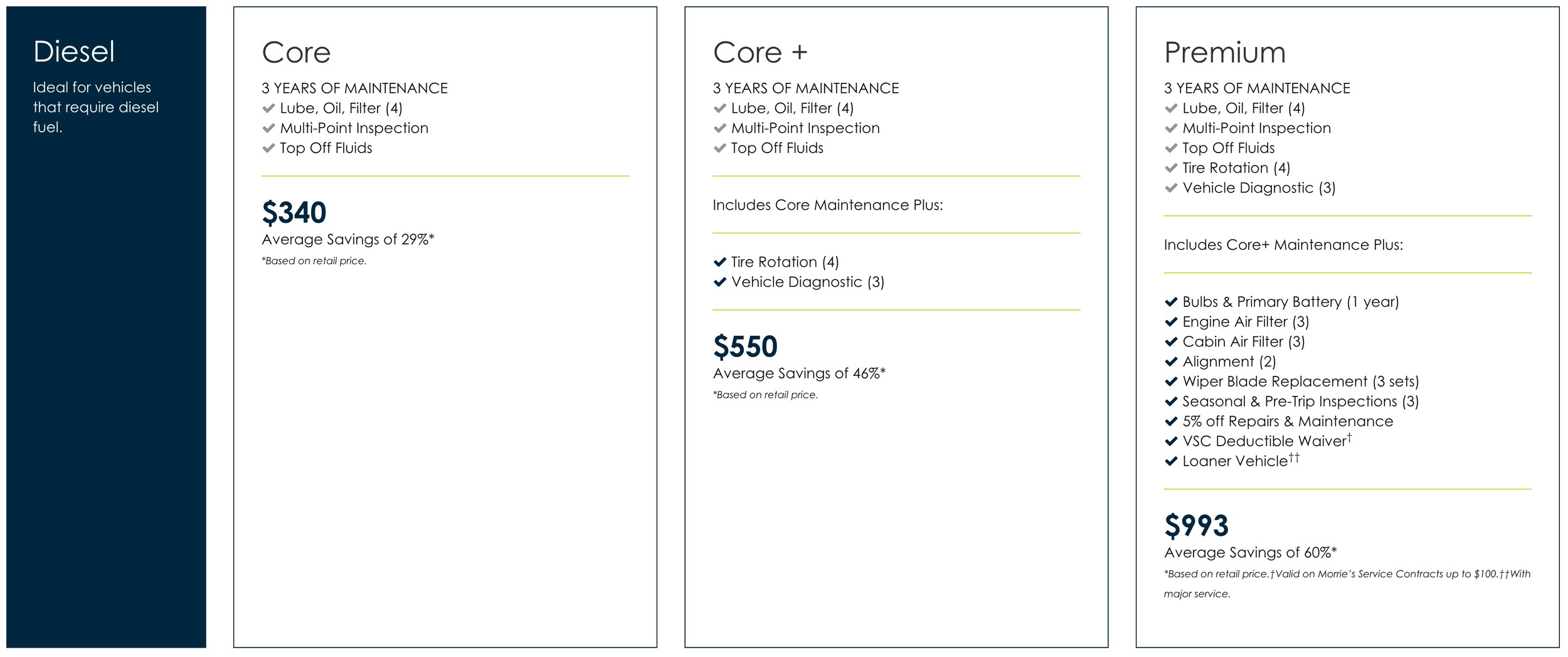Click checkmark next to VSC Deductible Waiver
This screenshot has width=1568, height=657.
pyautogui.click(x=1171, y=441)
